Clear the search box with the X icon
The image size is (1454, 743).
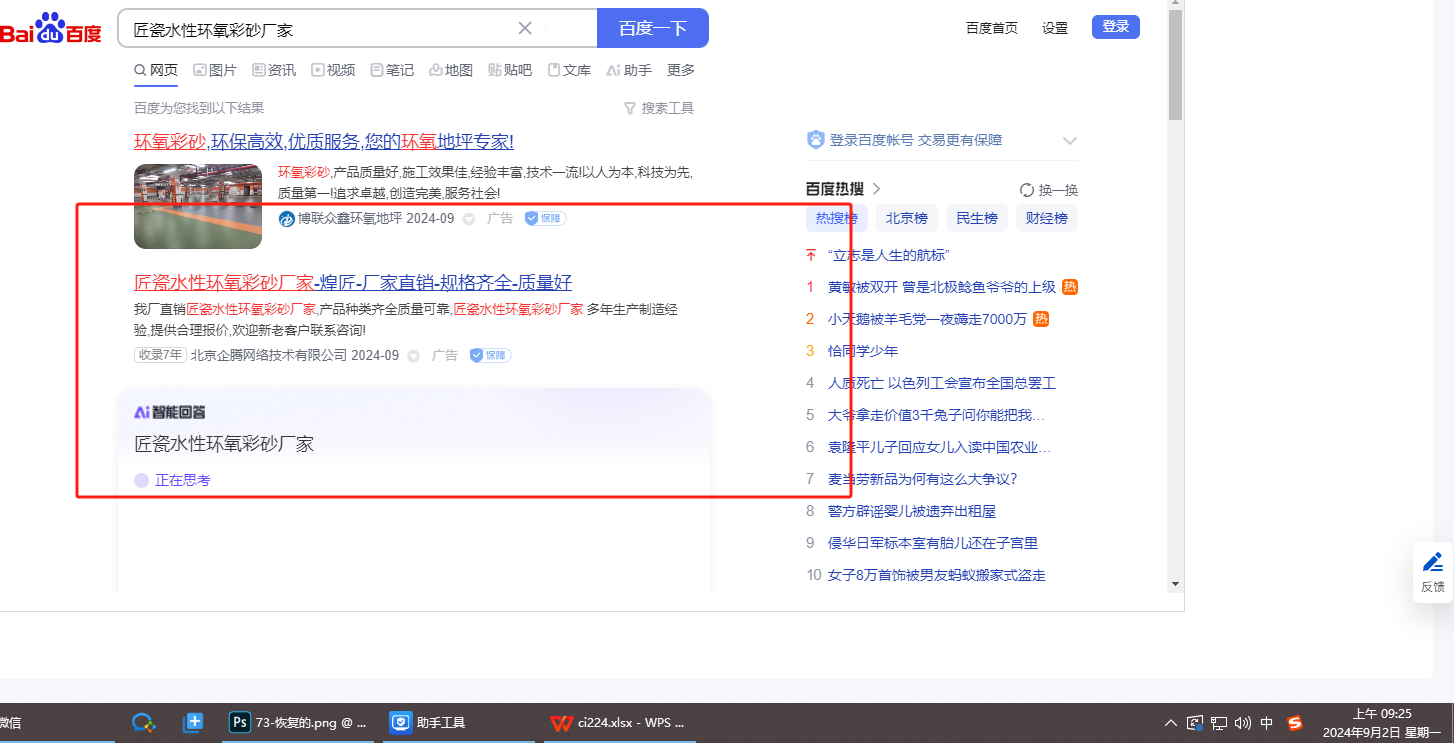point(524,28)
